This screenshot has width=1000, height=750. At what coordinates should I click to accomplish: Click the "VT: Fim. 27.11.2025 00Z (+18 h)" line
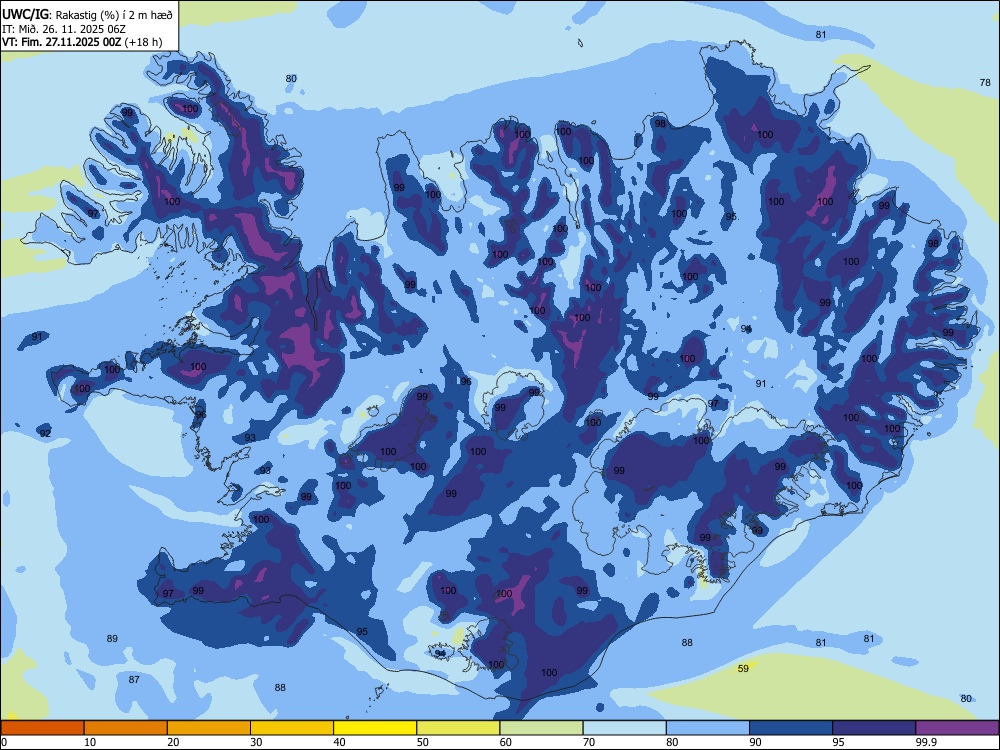click(x=82, y=42)
